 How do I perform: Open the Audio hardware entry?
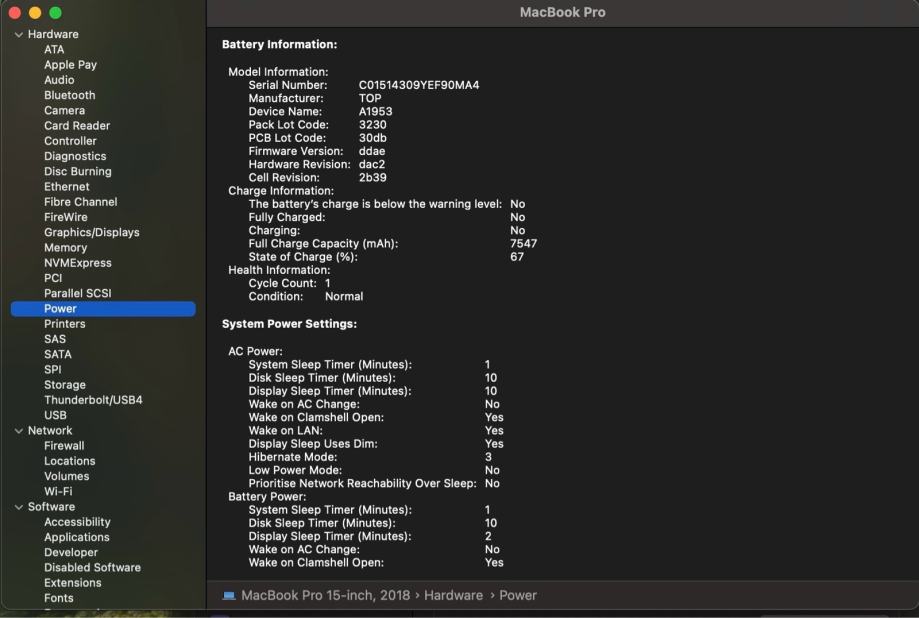click(x=59, y=80)
